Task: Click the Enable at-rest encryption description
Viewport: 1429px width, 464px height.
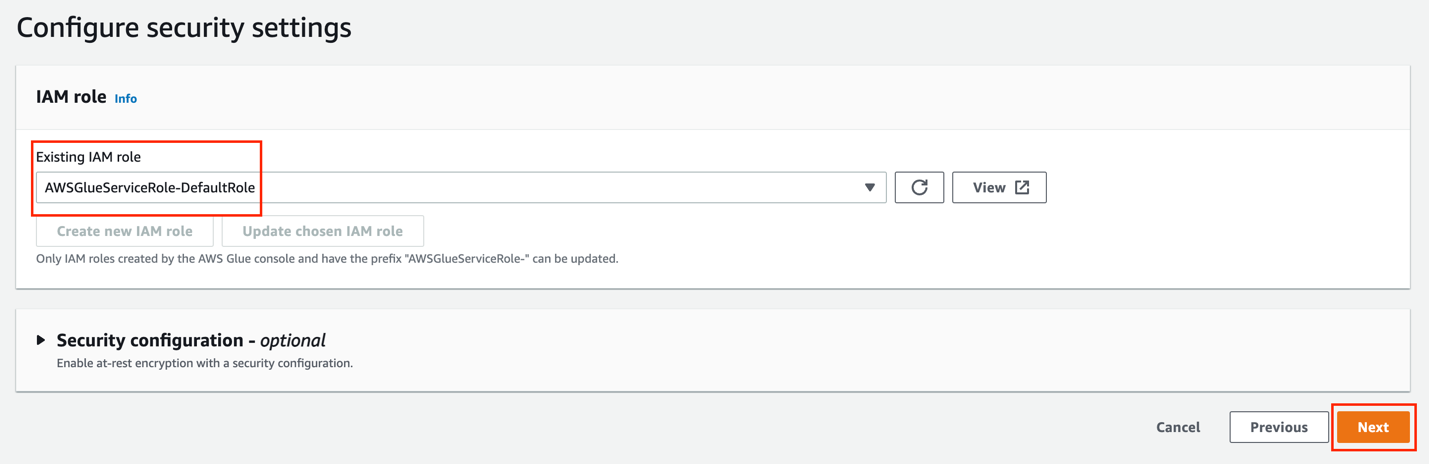Action: (204, 363)
